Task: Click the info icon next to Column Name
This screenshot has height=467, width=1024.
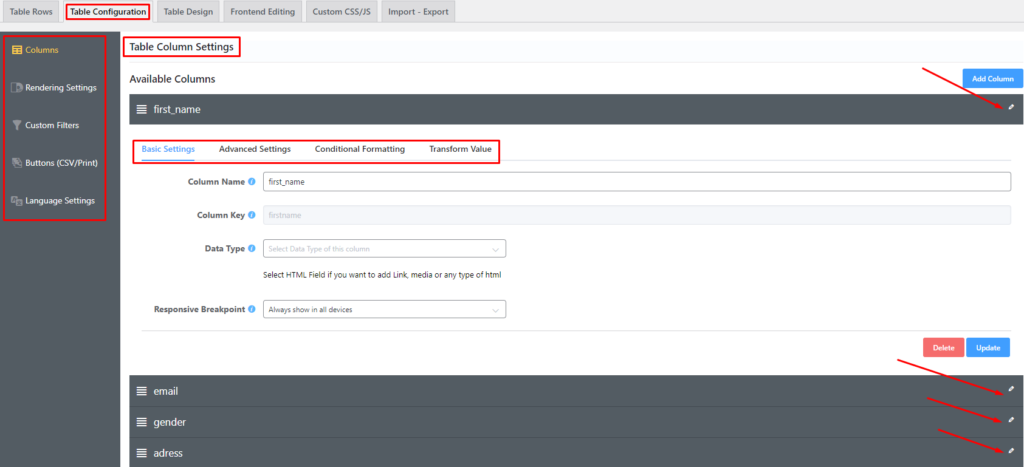Action: pyautogui.click(x=251, y=182)
